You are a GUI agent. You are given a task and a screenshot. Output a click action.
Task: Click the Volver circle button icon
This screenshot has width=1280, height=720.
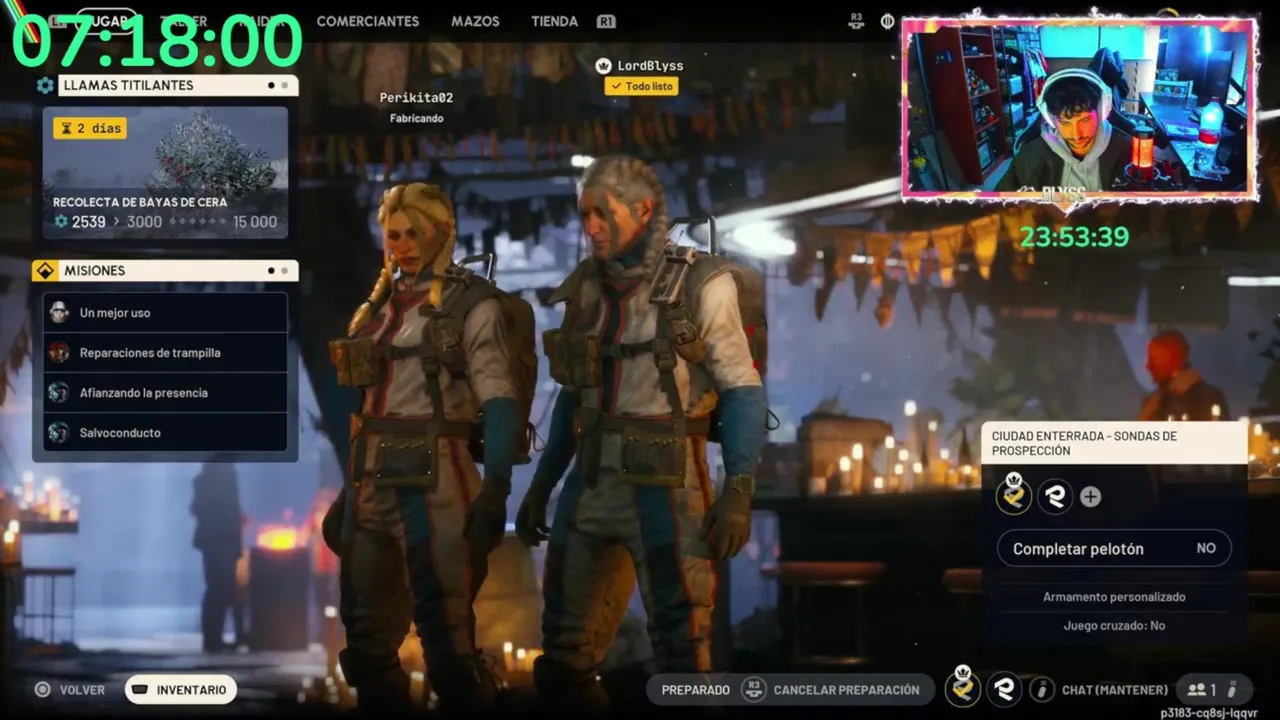[43, 689]
